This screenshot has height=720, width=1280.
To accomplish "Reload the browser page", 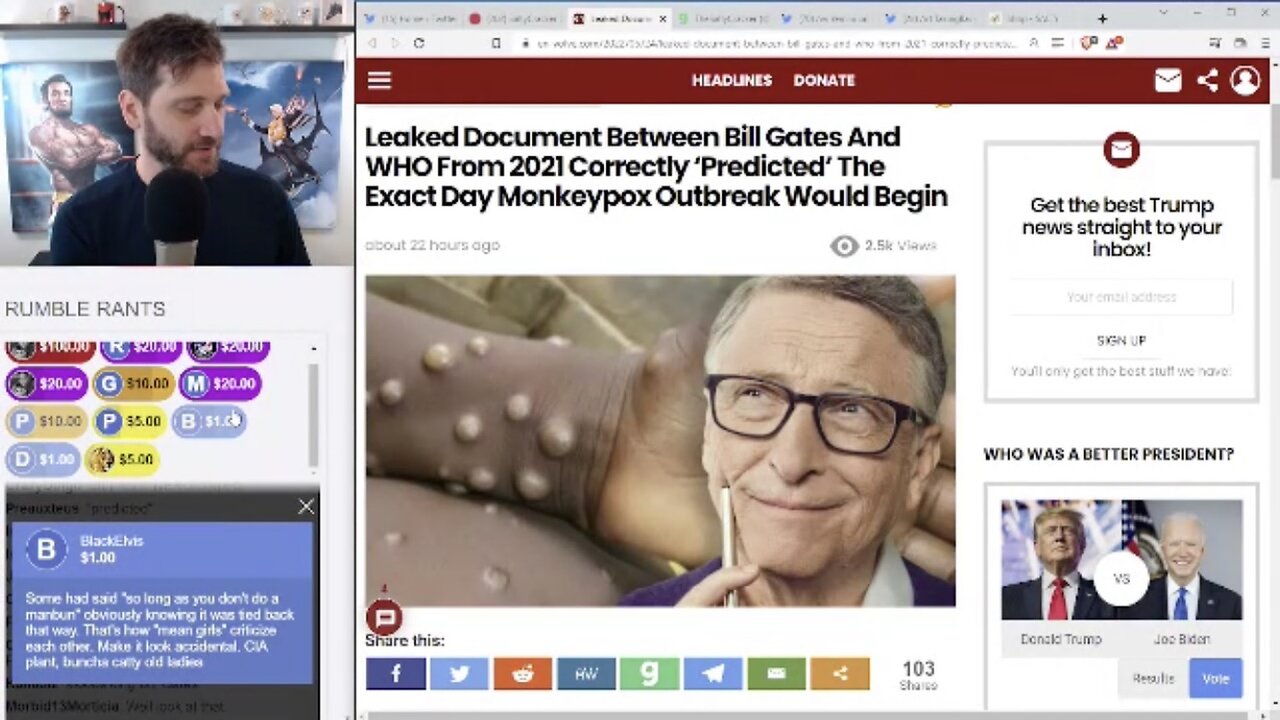I will click(419, 43).
